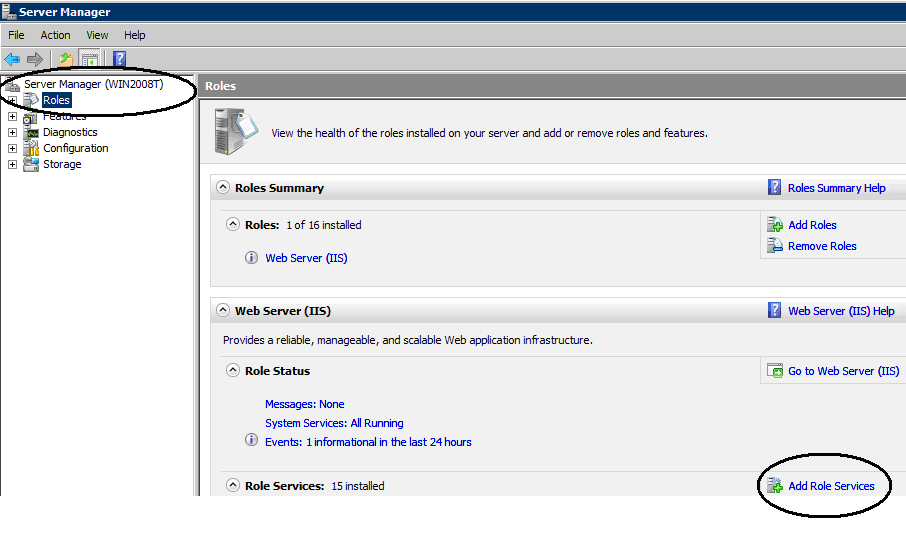
Task: Click the Add Roles link
Action: 812,225
